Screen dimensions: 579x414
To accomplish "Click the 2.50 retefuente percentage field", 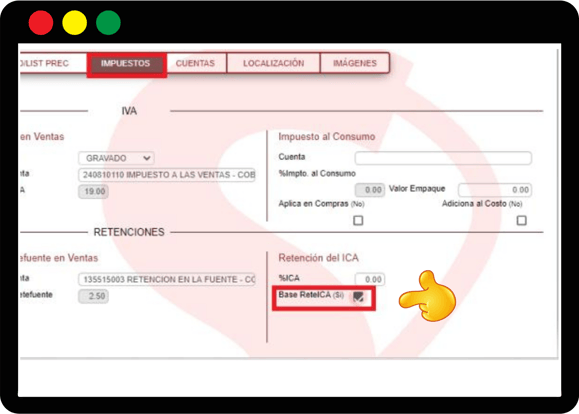I will [x=93, y=296].
